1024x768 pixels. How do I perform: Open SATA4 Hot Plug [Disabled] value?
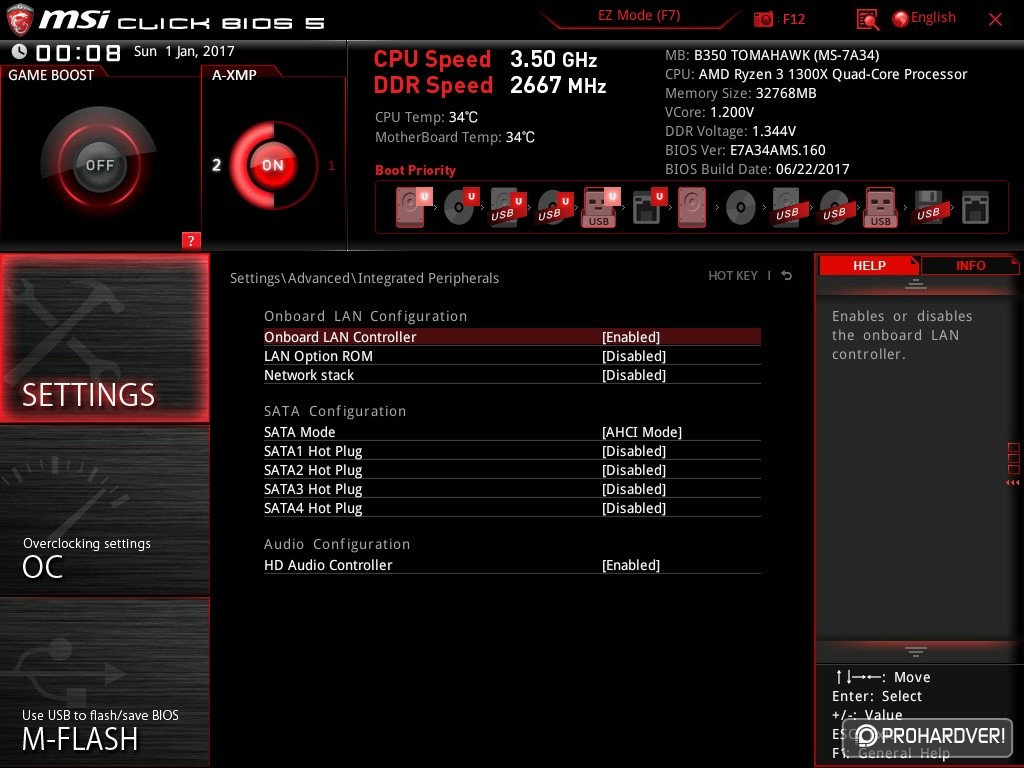(633, 507)
